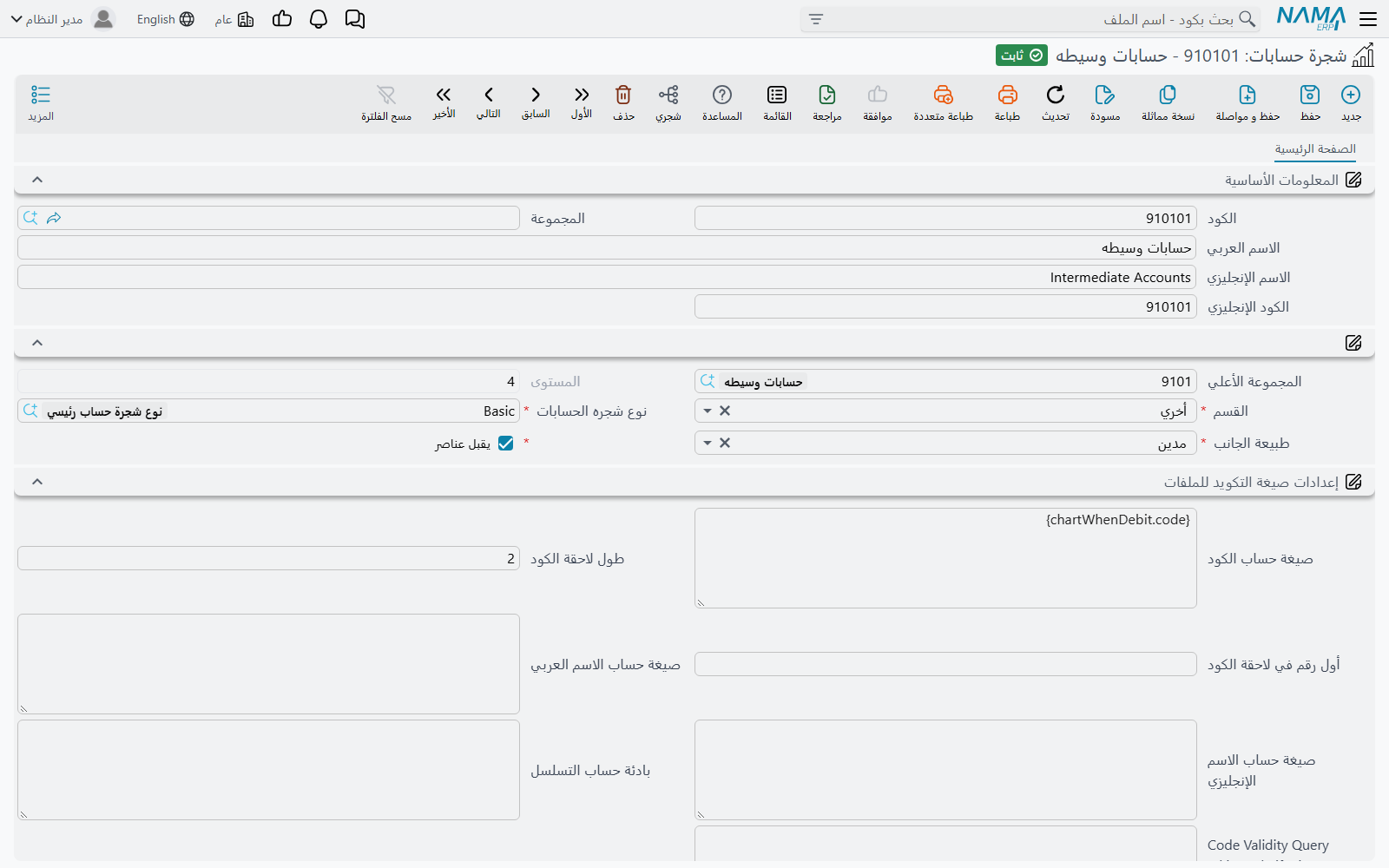Click the حسابات وسيطه tag in المجموعة الأعلى

pos(764,381)
